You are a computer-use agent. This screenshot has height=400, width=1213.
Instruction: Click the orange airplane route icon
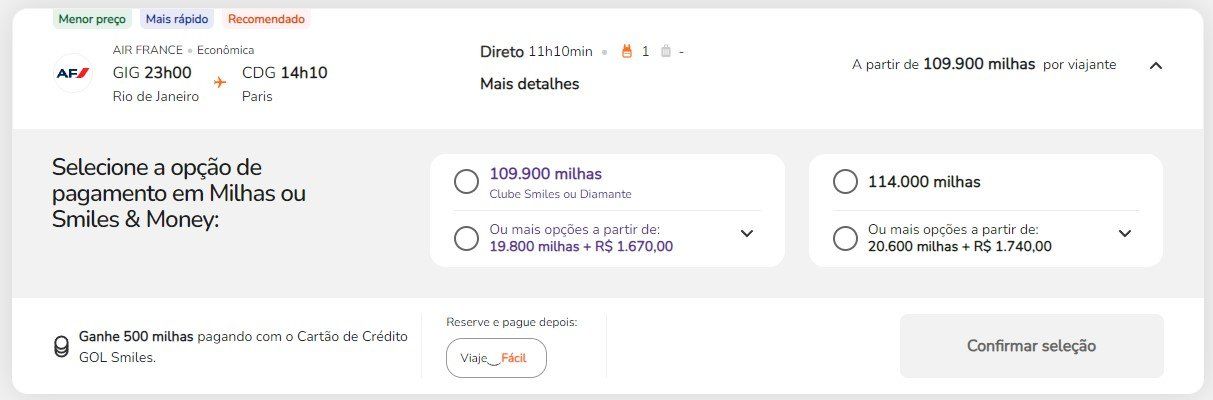(220, 81)
